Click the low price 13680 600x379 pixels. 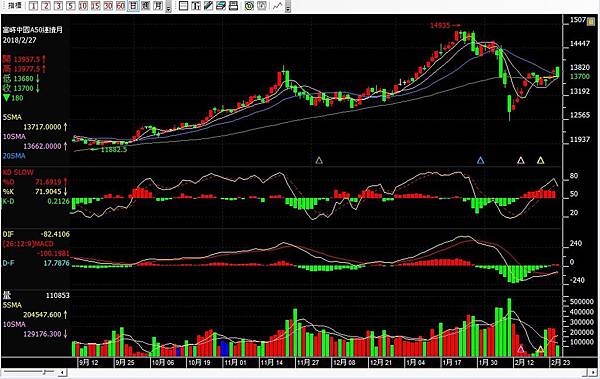(x=23, y=78)
